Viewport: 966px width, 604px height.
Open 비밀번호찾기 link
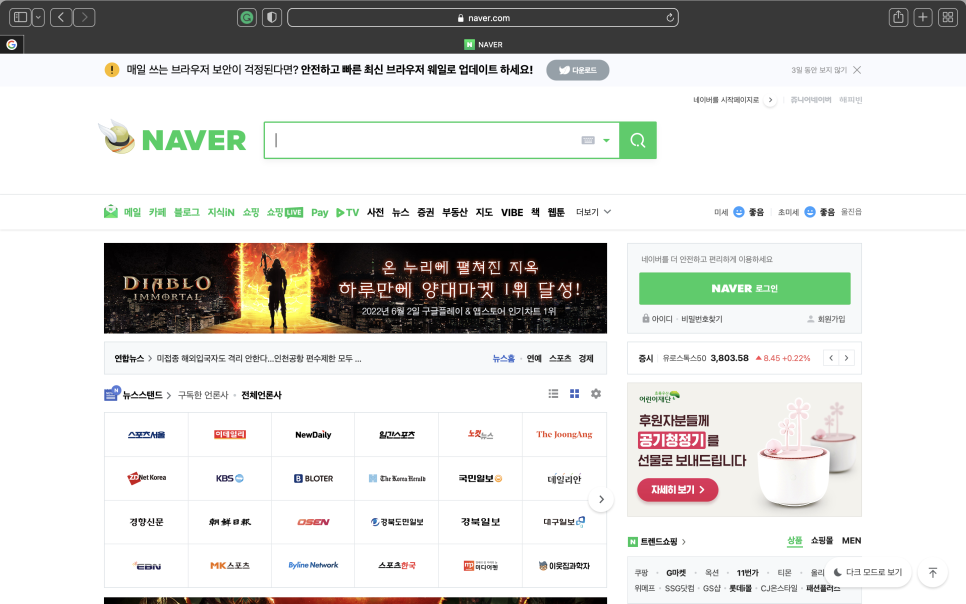[702, 319]
